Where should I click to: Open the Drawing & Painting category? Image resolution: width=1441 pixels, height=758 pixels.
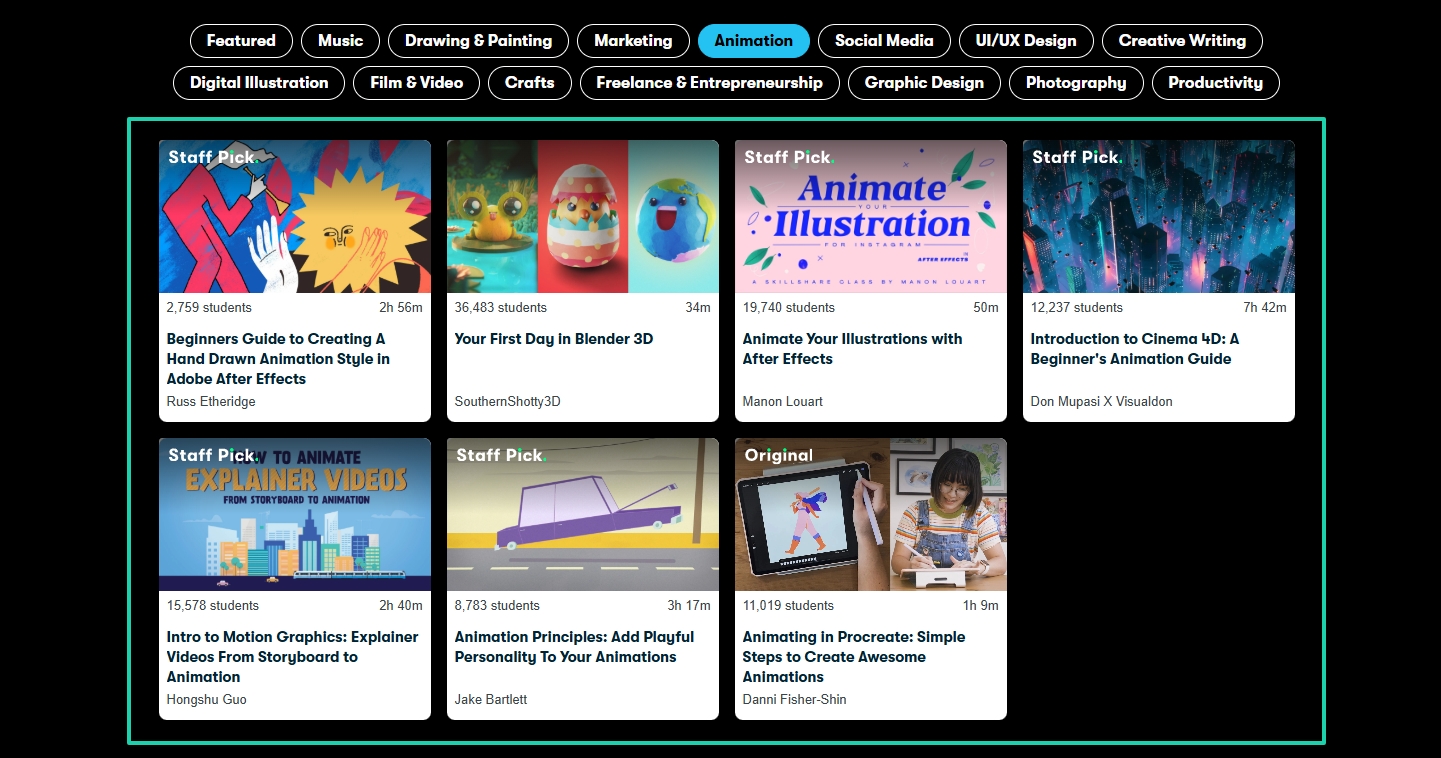[x=478, y=41]
